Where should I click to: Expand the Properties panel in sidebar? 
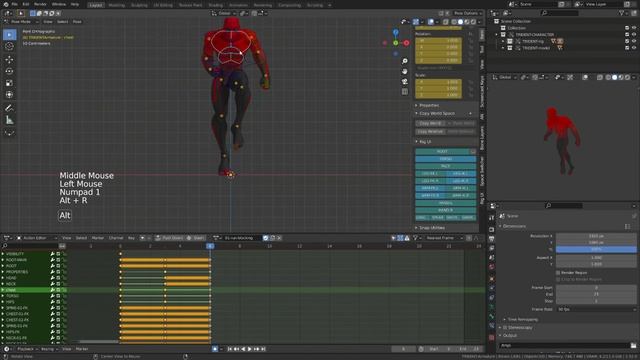click(428, 105)
